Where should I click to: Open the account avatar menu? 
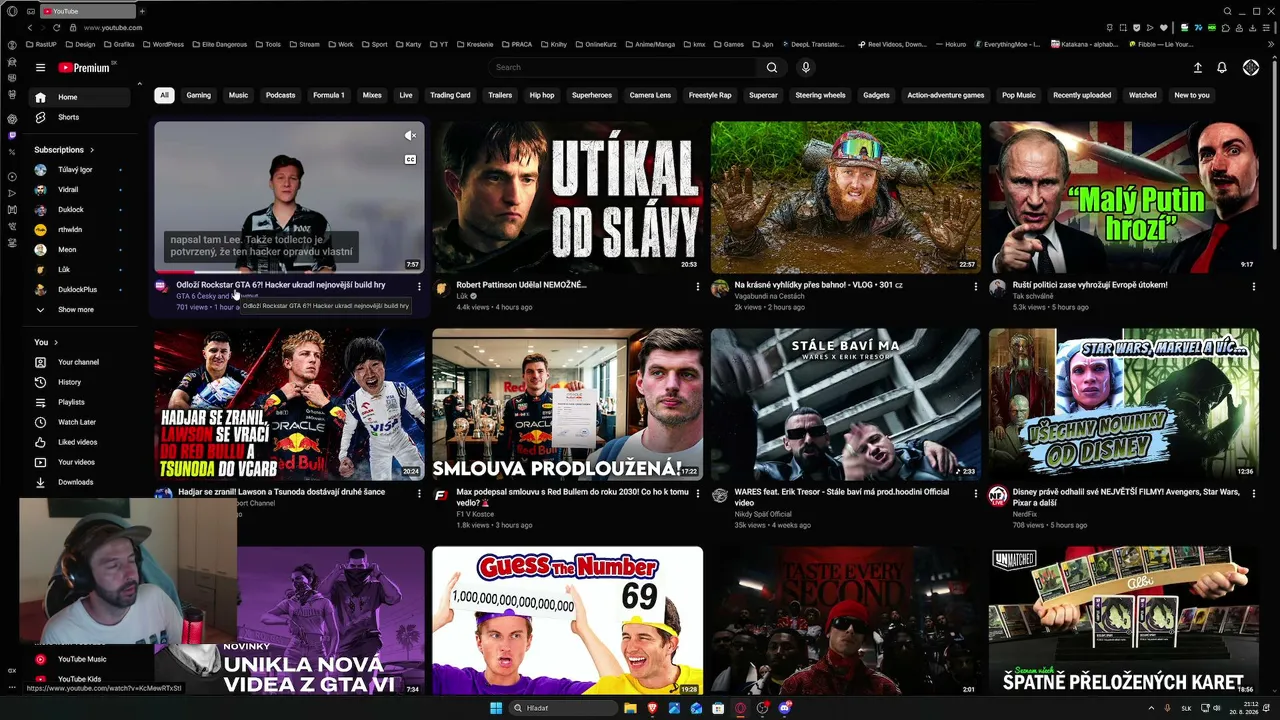pos(1251,68)
